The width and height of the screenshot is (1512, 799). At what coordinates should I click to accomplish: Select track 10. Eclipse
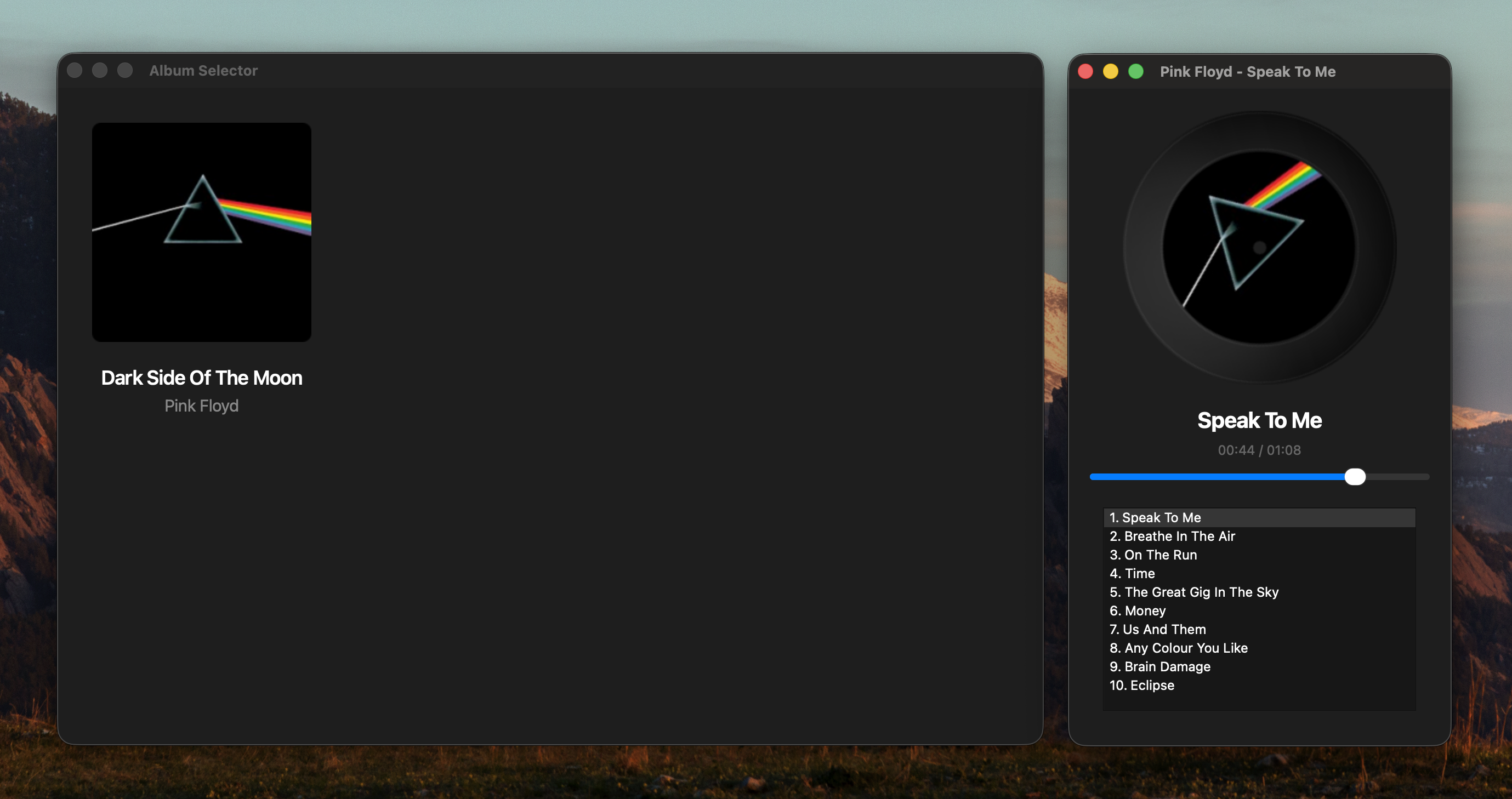1141,685
